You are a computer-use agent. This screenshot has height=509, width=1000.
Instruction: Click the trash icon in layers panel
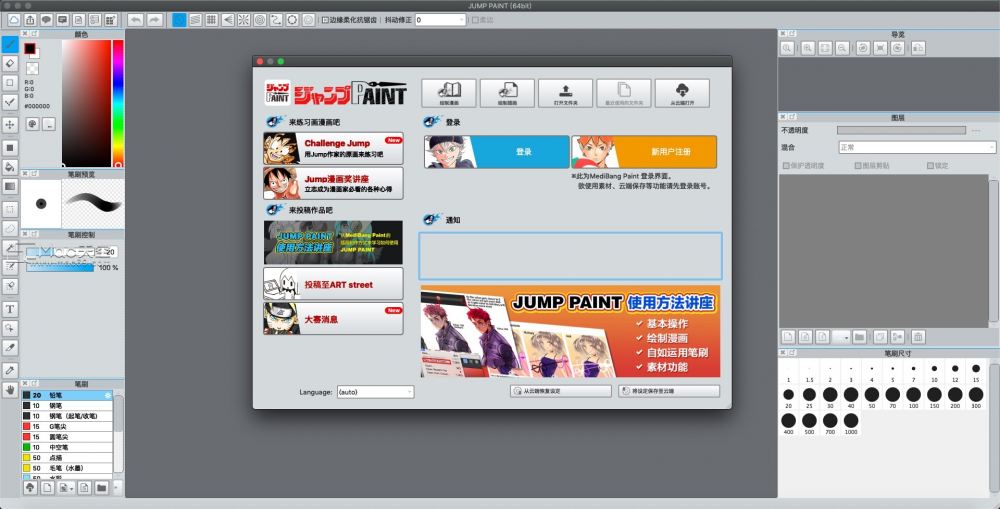(x=917, y=337)
